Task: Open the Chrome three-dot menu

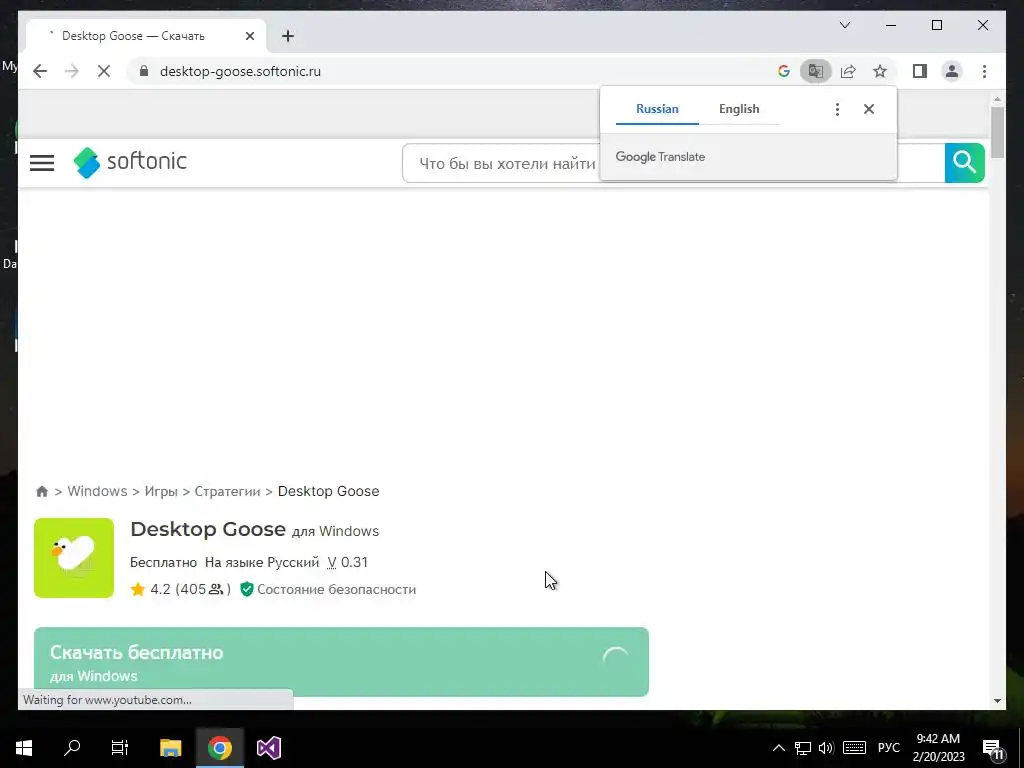Action: pos(984,71)
